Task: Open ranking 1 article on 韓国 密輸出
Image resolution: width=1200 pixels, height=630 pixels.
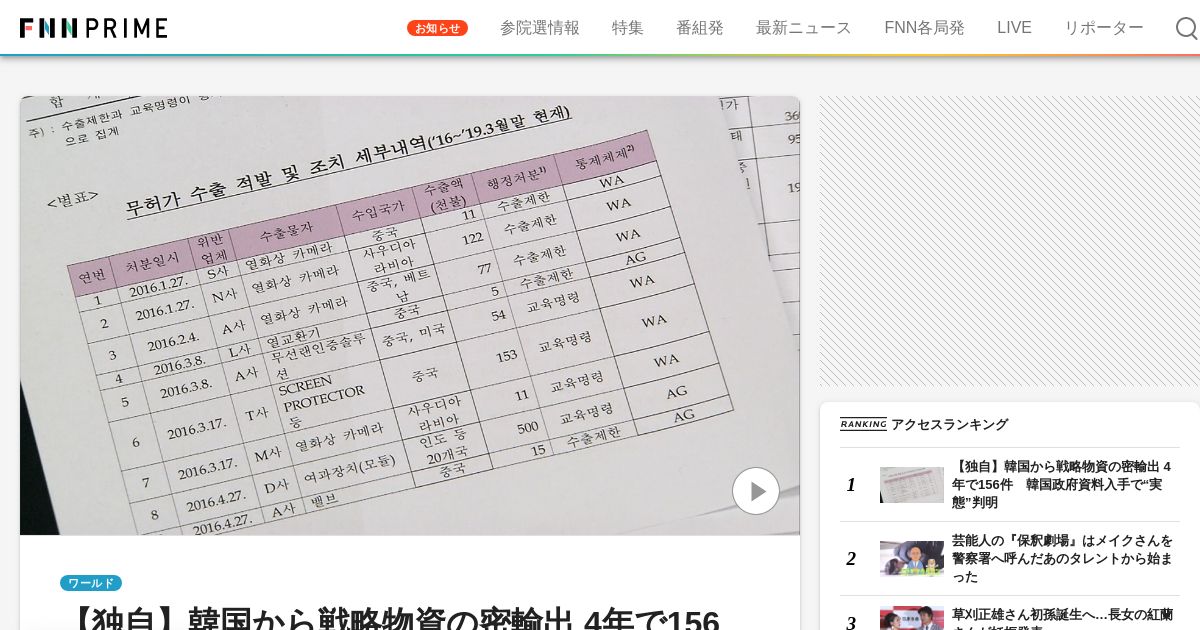Action: [1062, 485]
